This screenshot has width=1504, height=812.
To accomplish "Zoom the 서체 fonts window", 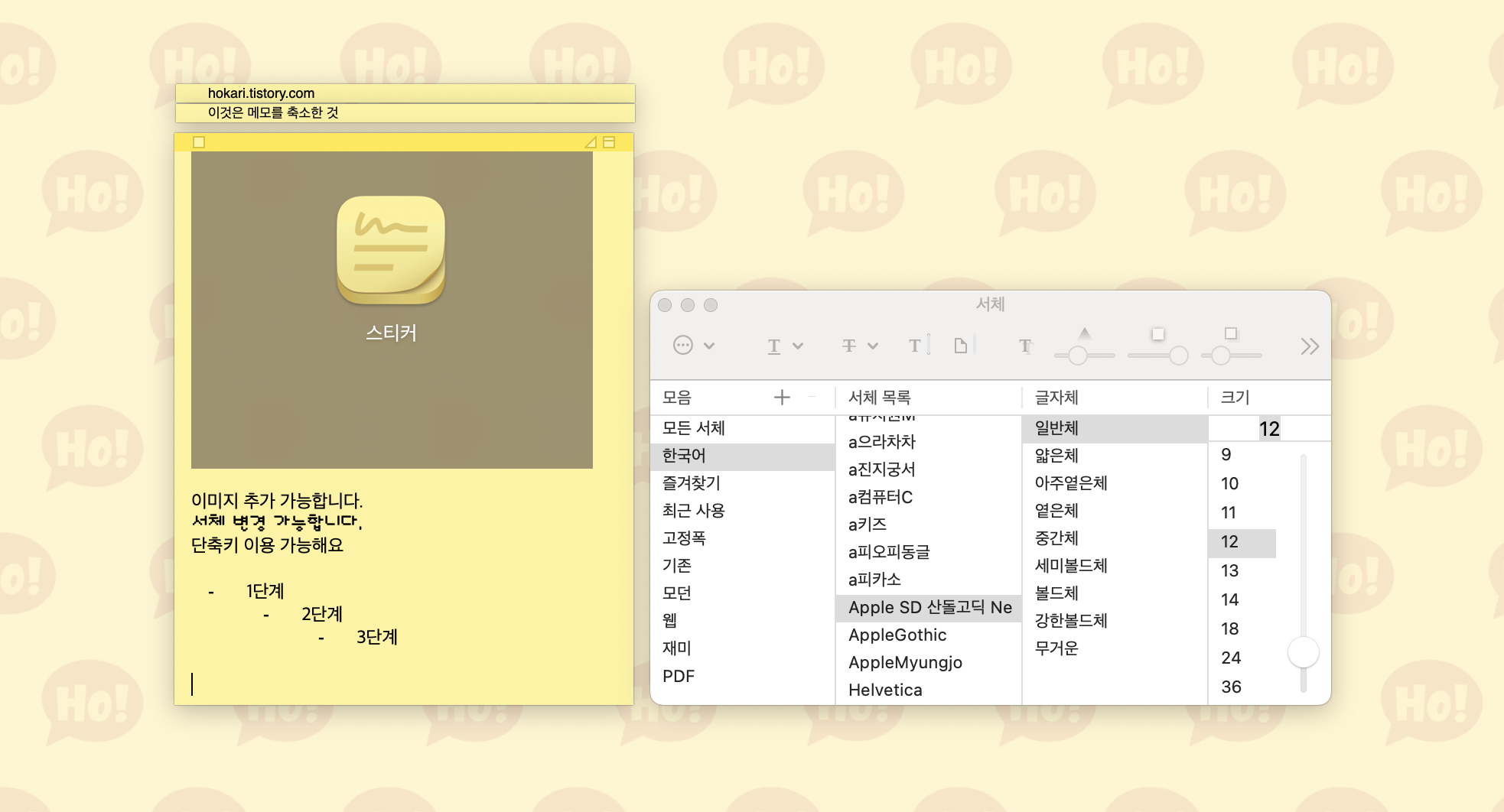I will (x=711, y=305).
